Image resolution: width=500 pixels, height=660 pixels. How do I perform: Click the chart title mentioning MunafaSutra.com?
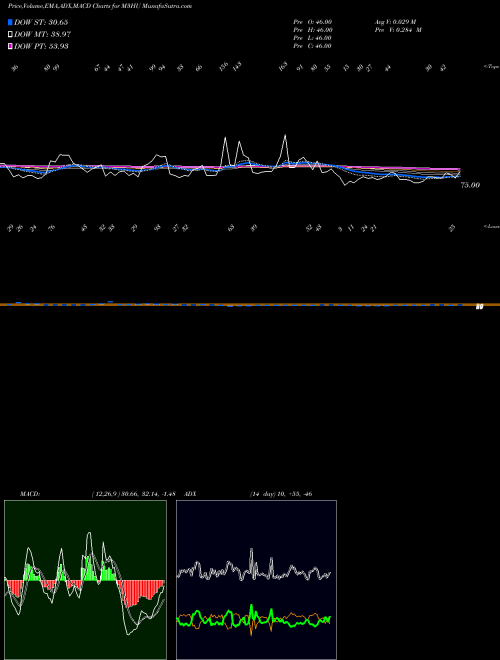pos(100,7)
